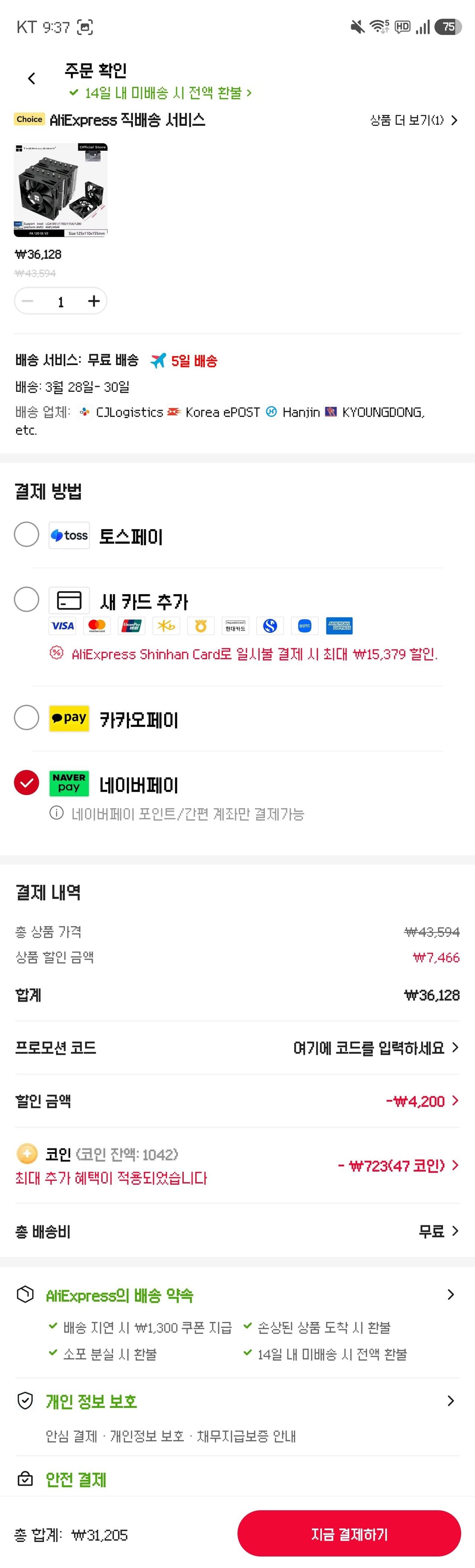The width and height of the screenshot is (475, 1568).
Task: Open the coin discount chevron
Action: pyautogui.click(x=455, y=1165)
